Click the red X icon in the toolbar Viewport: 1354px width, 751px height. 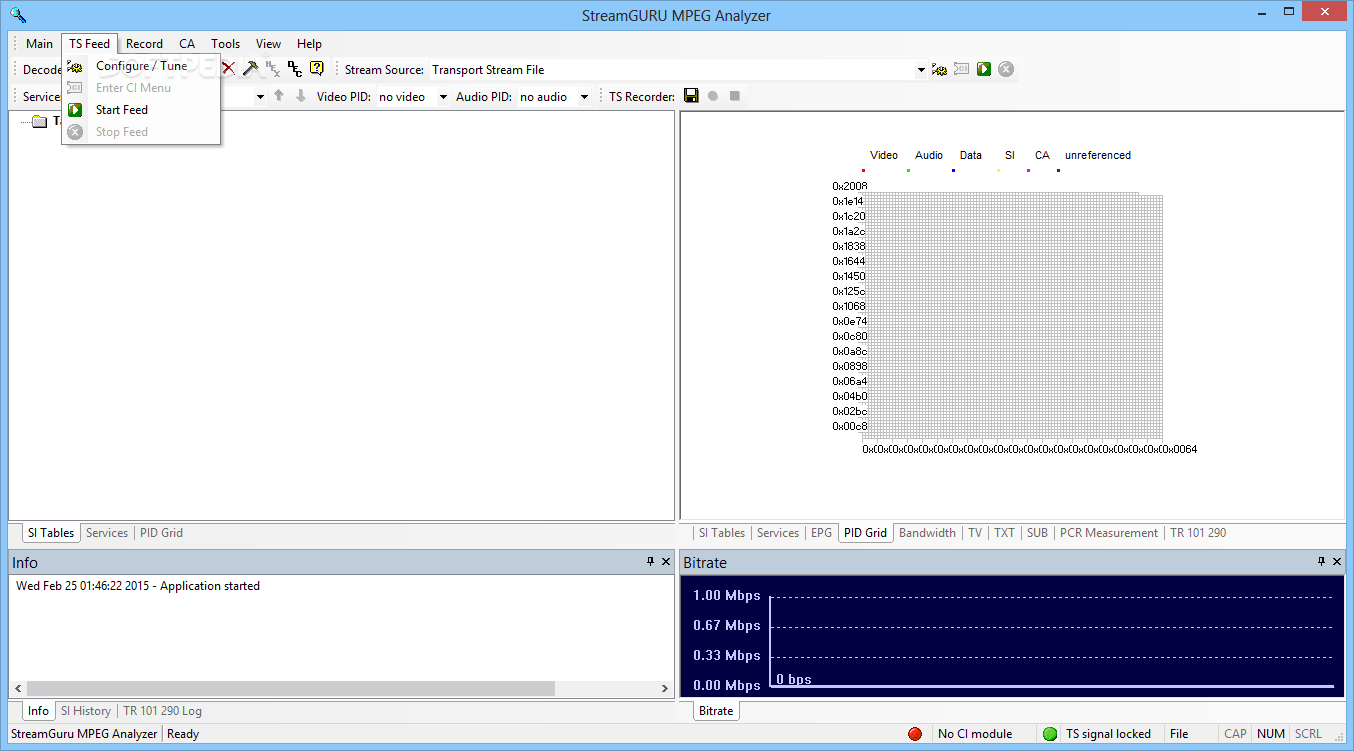(x=229, y=69)
